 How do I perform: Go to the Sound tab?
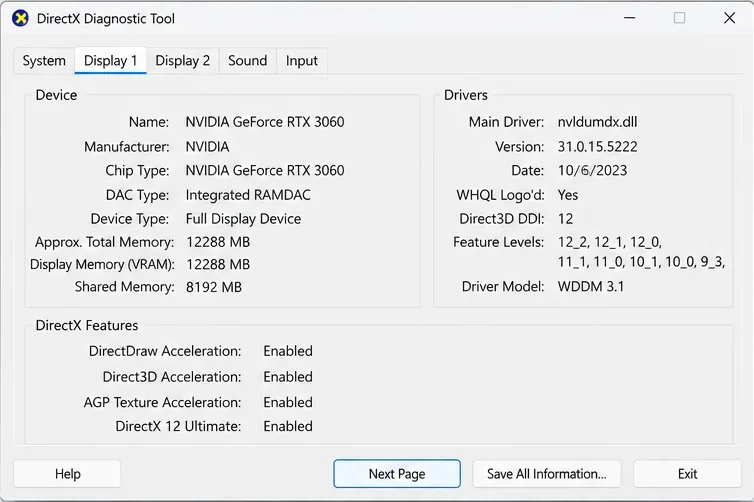(247, 61)
